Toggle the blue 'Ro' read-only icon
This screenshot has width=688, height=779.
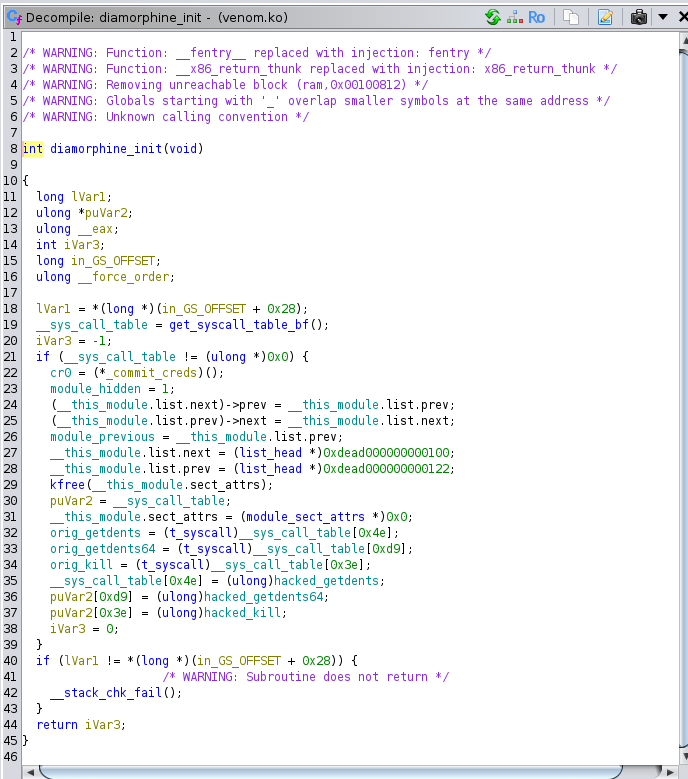pyautogui.click(x=536, y=18)
